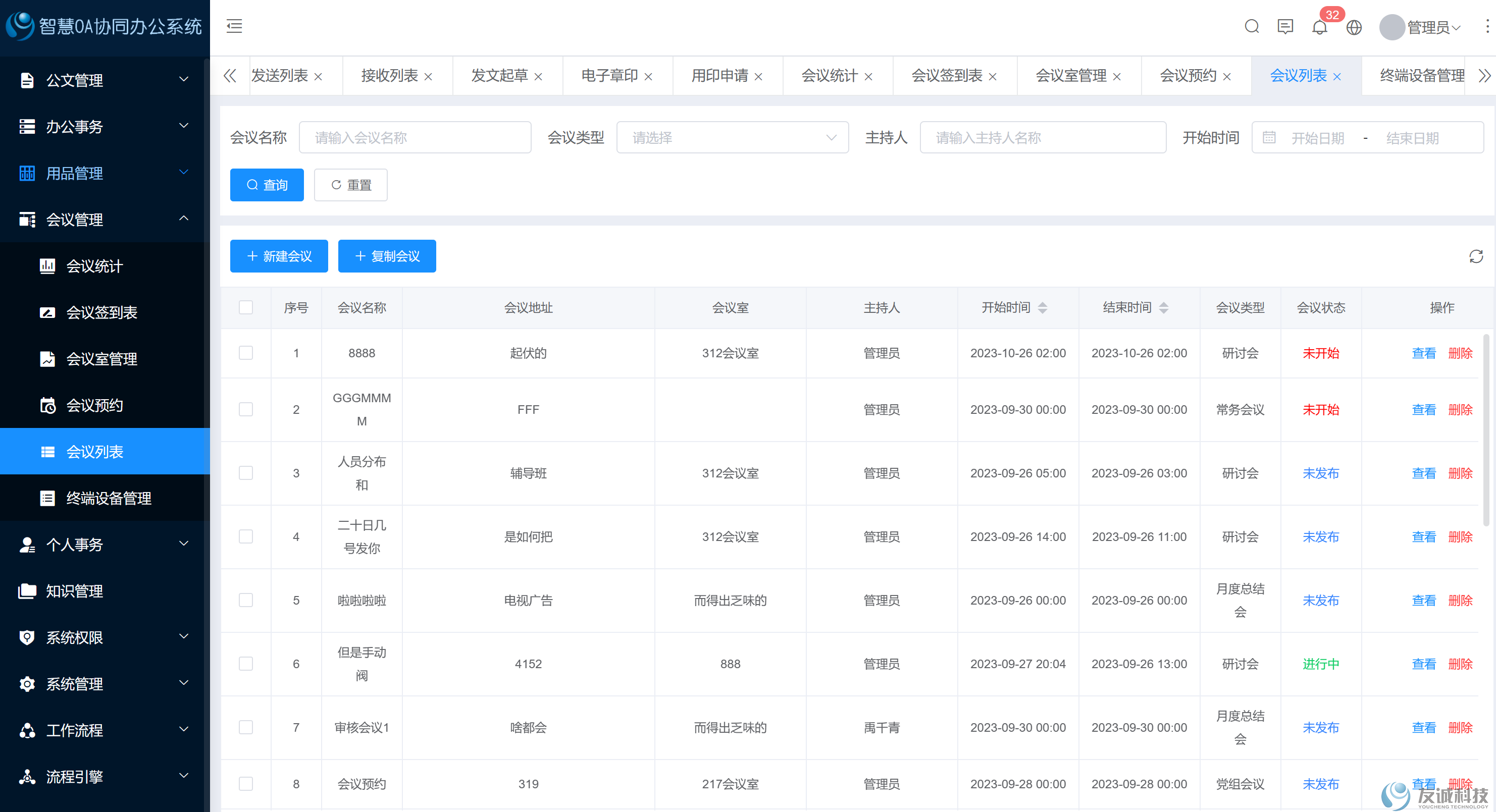Image resolution: width=1496 pixels, height=812 pixels.
Task: Click the 复制会议 button
Action: [x=387, y=256]
